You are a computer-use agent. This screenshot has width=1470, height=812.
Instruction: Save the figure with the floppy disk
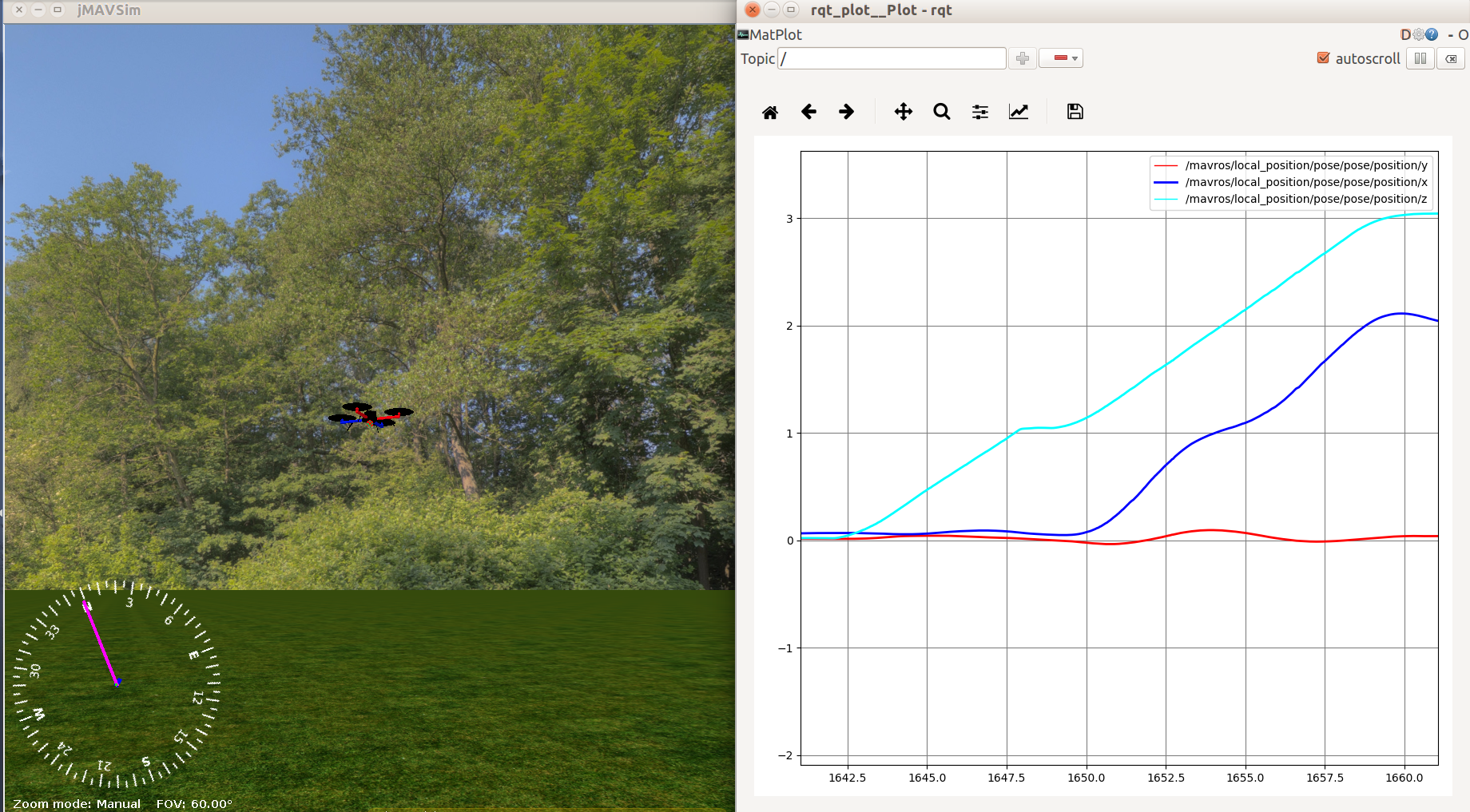point(1075,112)
